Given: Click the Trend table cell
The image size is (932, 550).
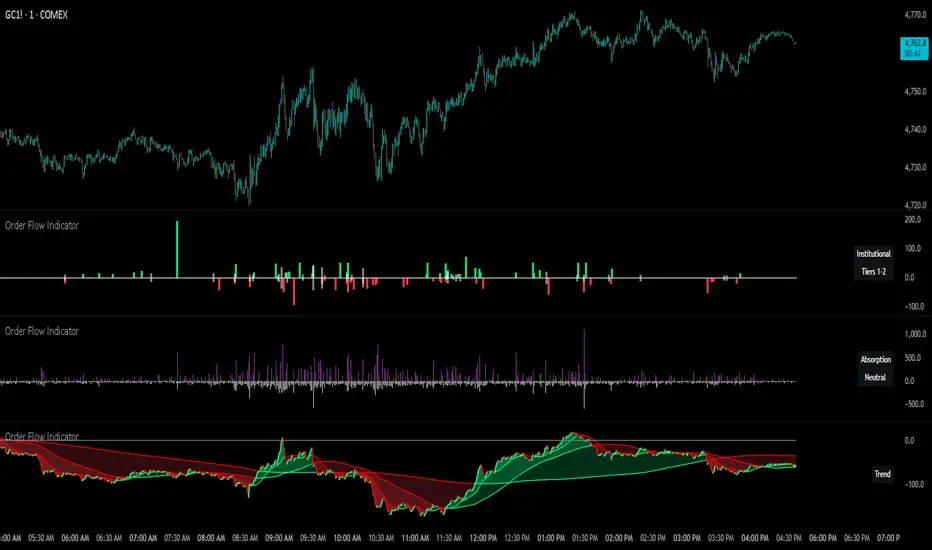Looking at the screenshot, I should [882, 474].
